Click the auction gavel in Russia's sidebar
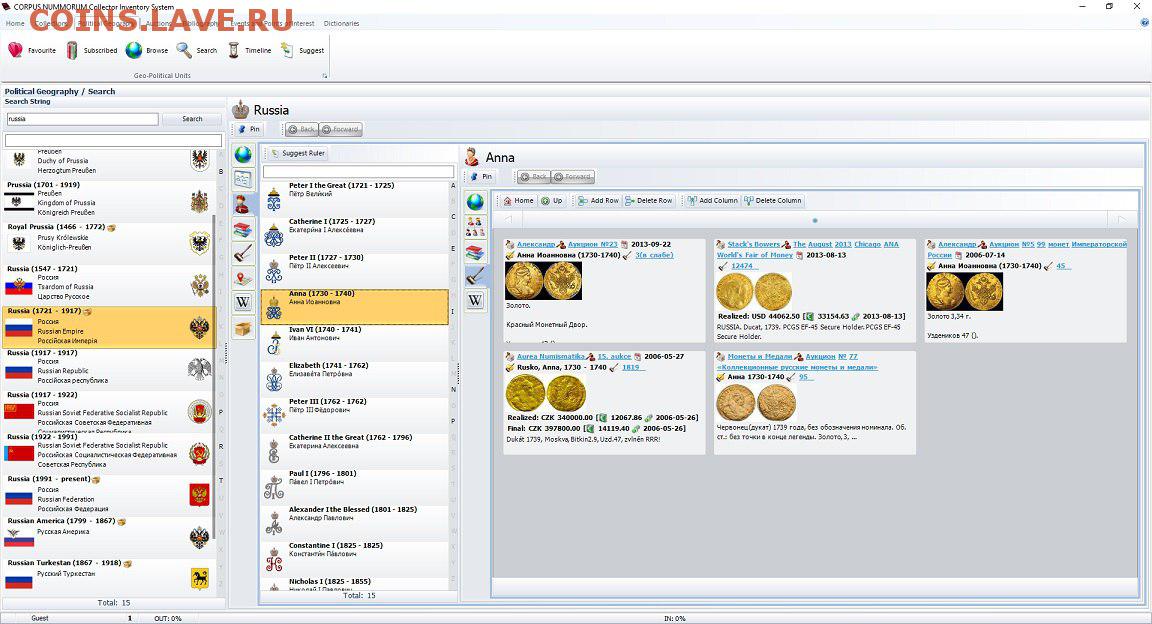 (243, 254)
